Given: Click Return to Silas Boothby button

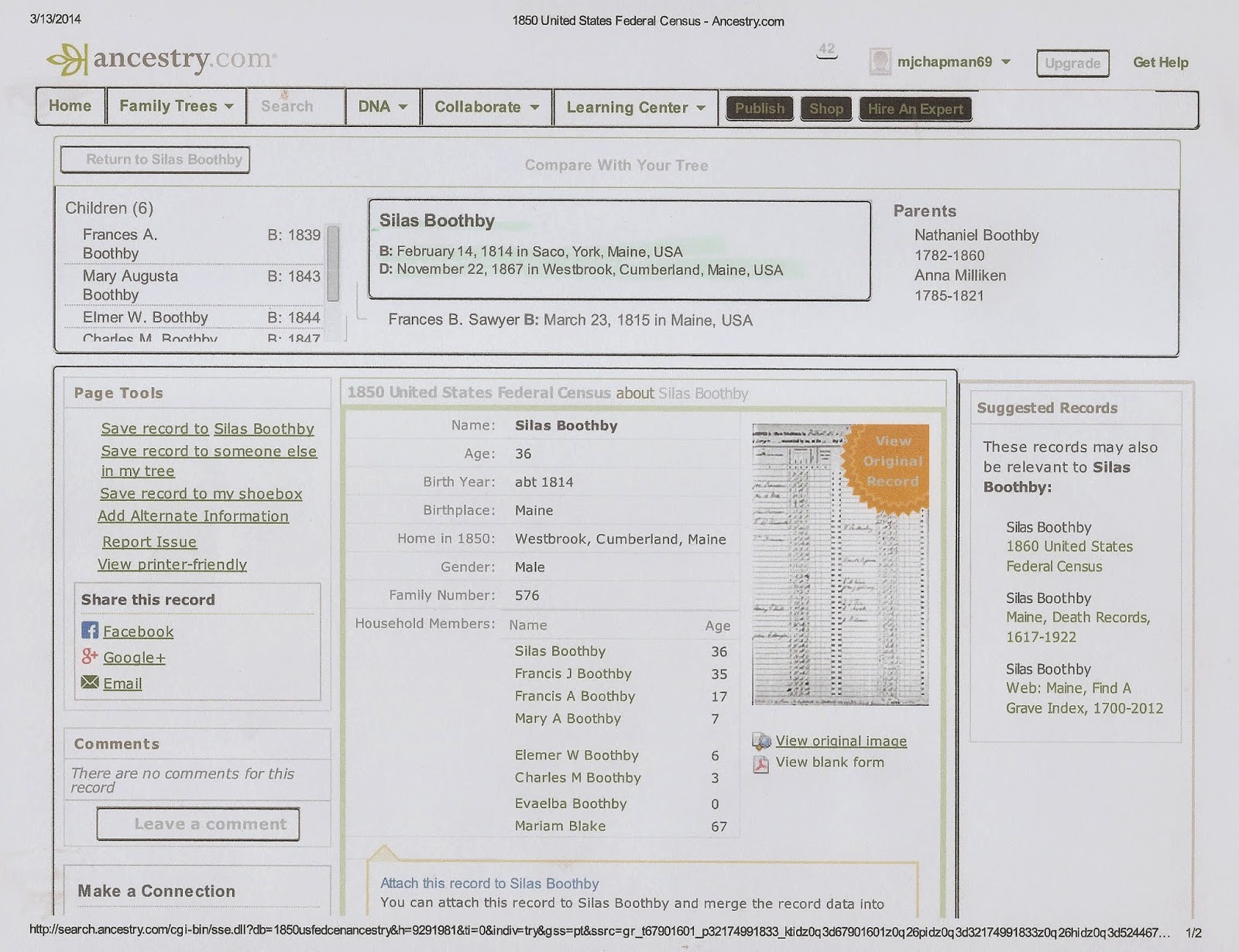Looking at the screenshot, I should [x=156, y=159].
